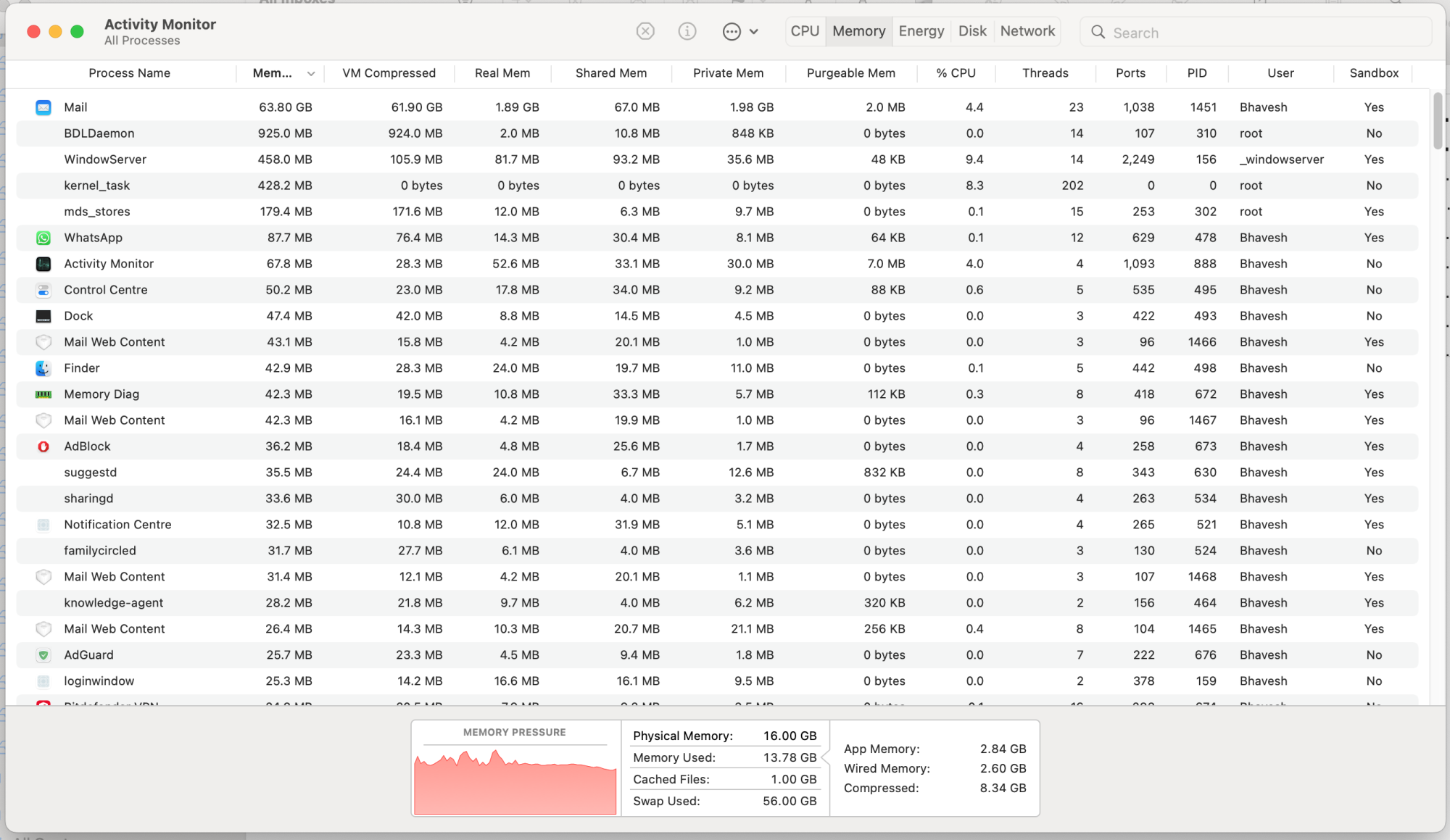The width and height of the screenshot is (1450, 840).
Task: Click the AdGuard green shield icon
Action: point(43,655)
